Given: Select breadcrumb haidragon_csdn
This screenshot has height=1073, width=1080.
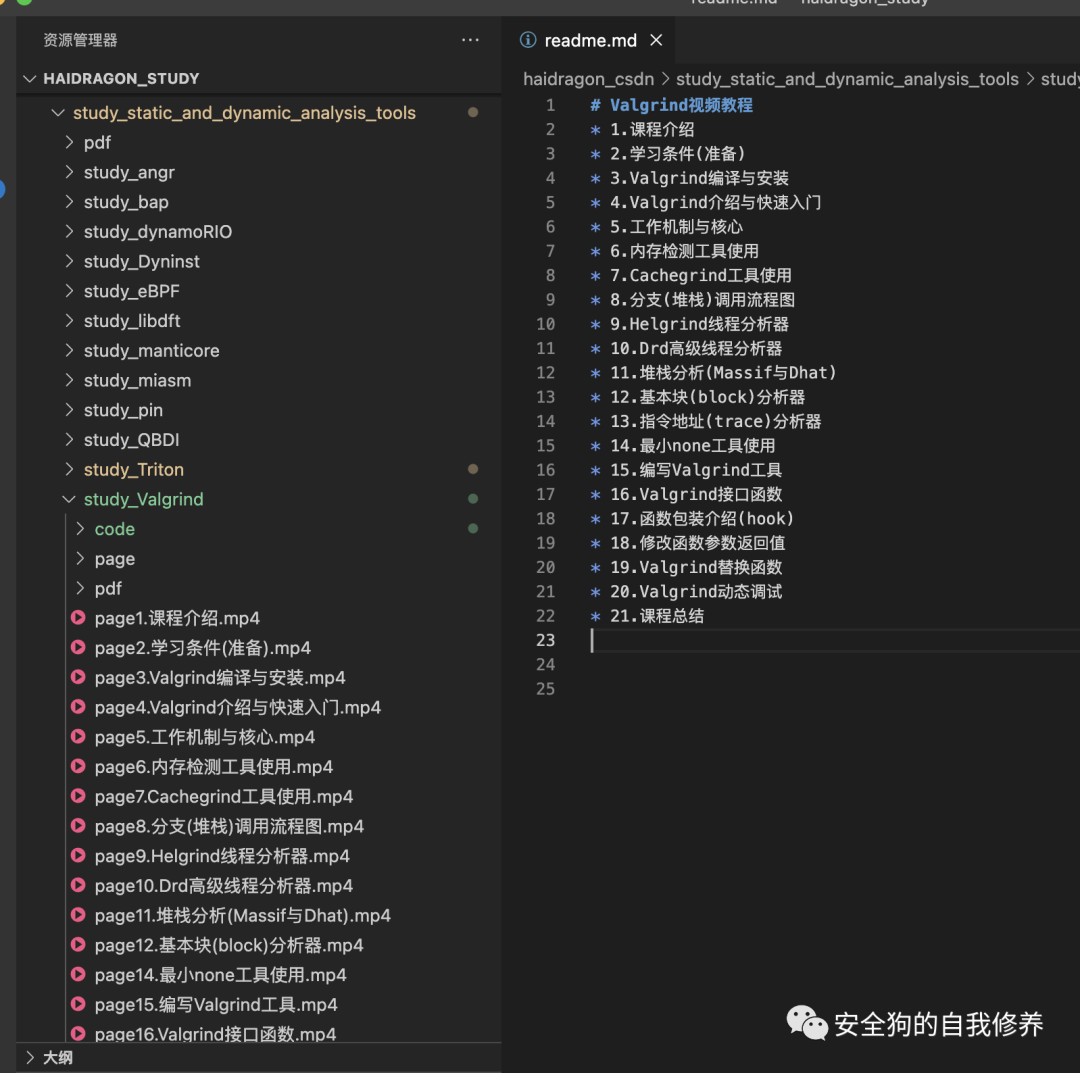Looking at the screenshot, I should tap(588, 79).
